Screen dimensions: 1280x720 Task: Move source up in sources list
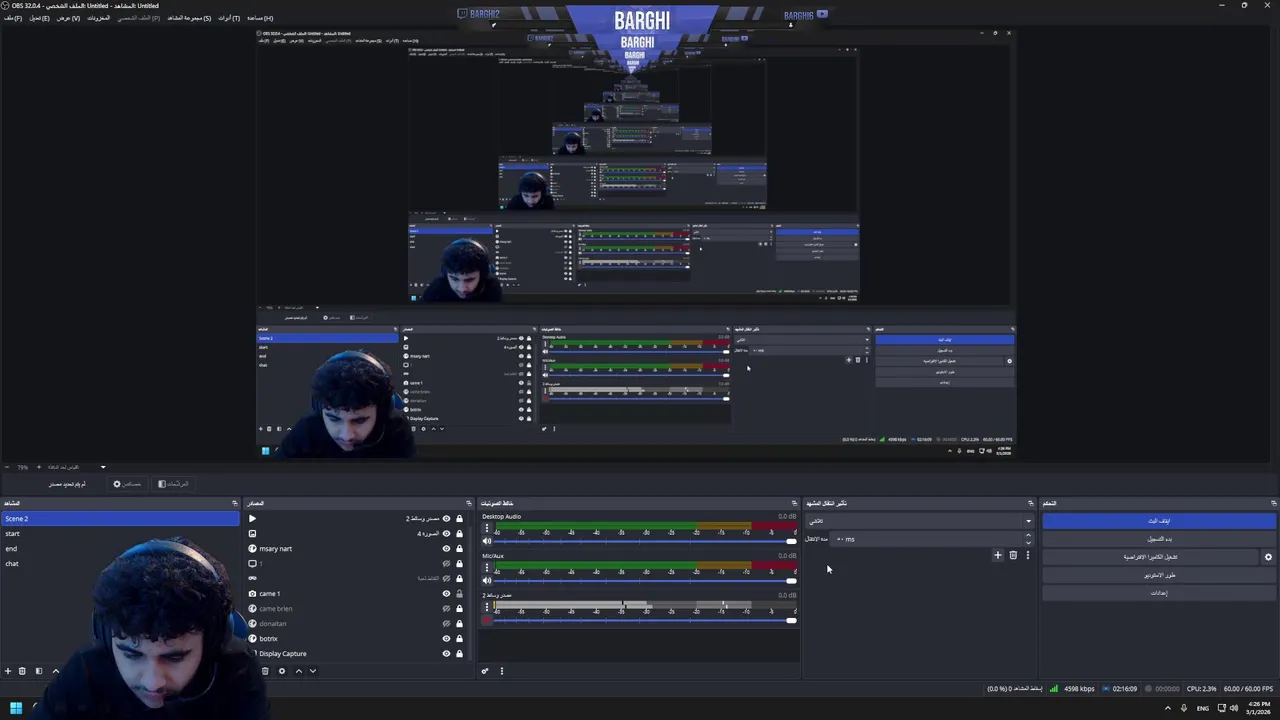pyautogui.click(x=298, y=671)
